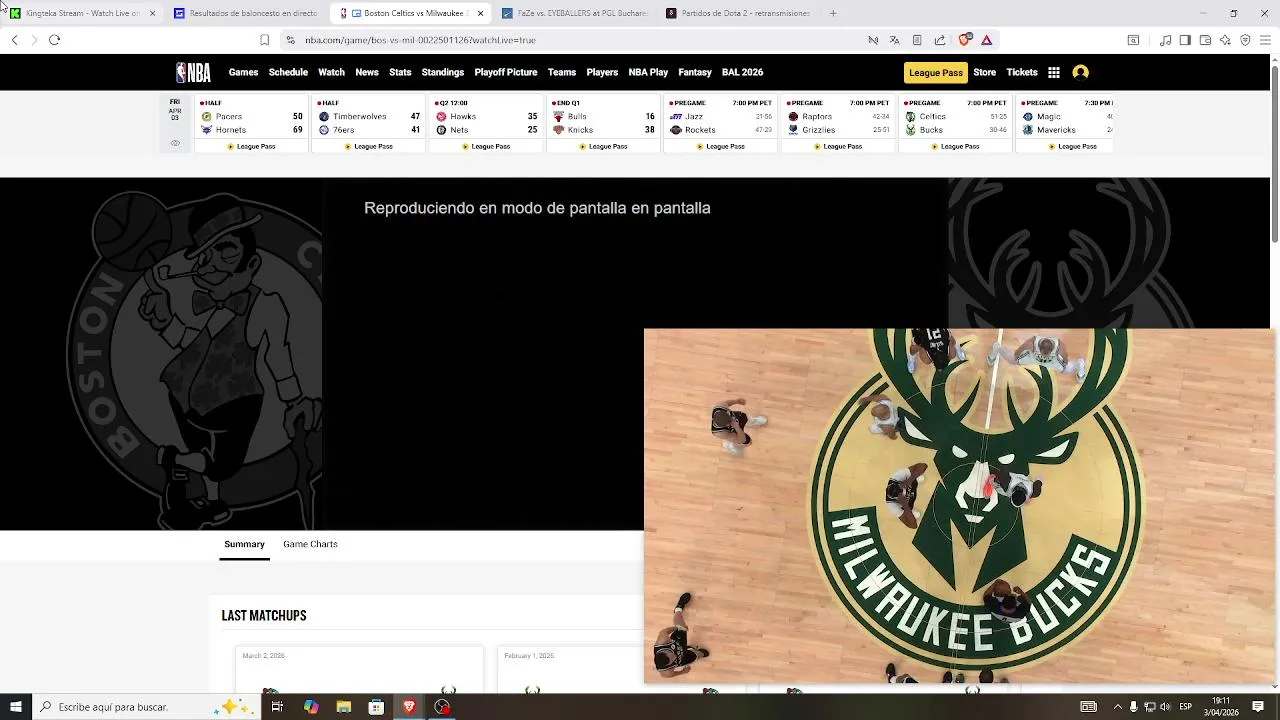
Task: Click the Brave Shields lion icon
Action: tap(964, 40)
